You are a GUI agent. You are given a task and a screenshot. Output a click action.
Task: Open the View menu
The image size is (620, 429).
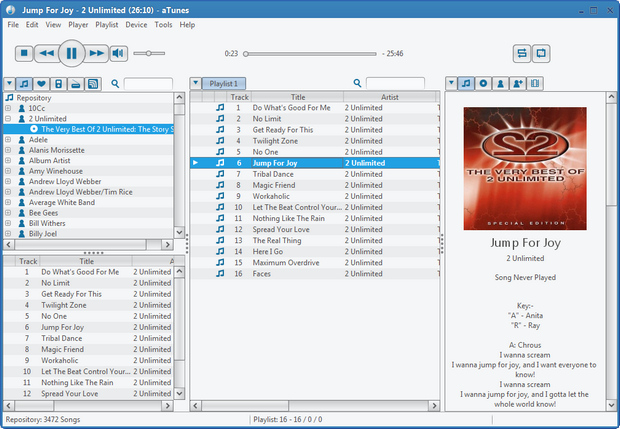pos(53,25)
